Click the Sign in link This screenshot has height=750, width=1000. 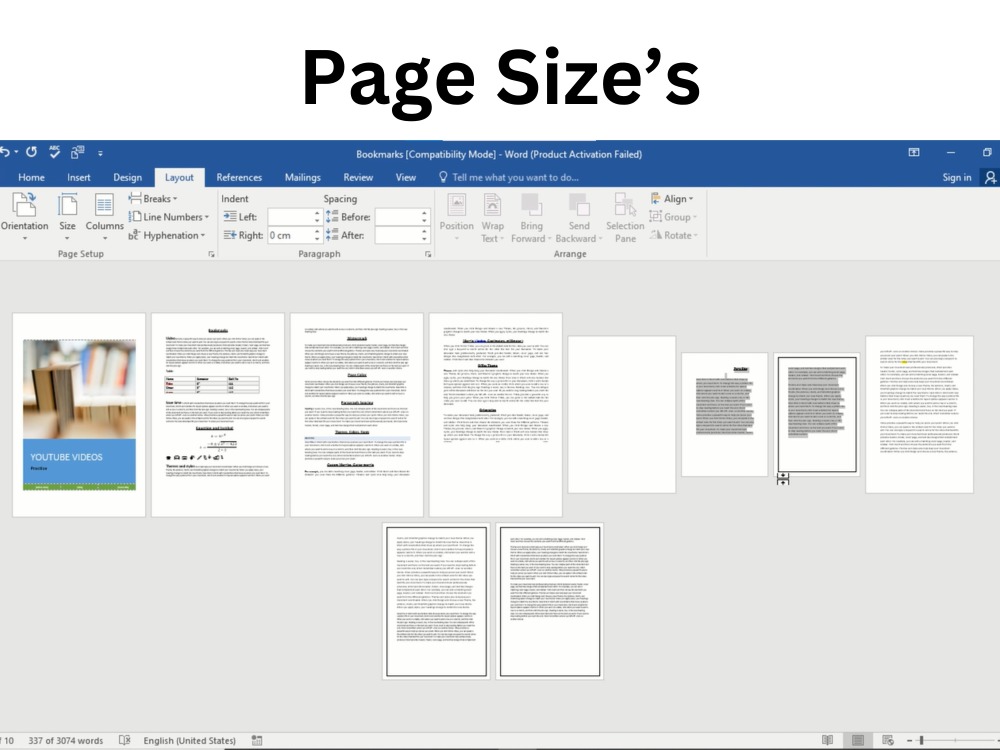tap(957, 177)
